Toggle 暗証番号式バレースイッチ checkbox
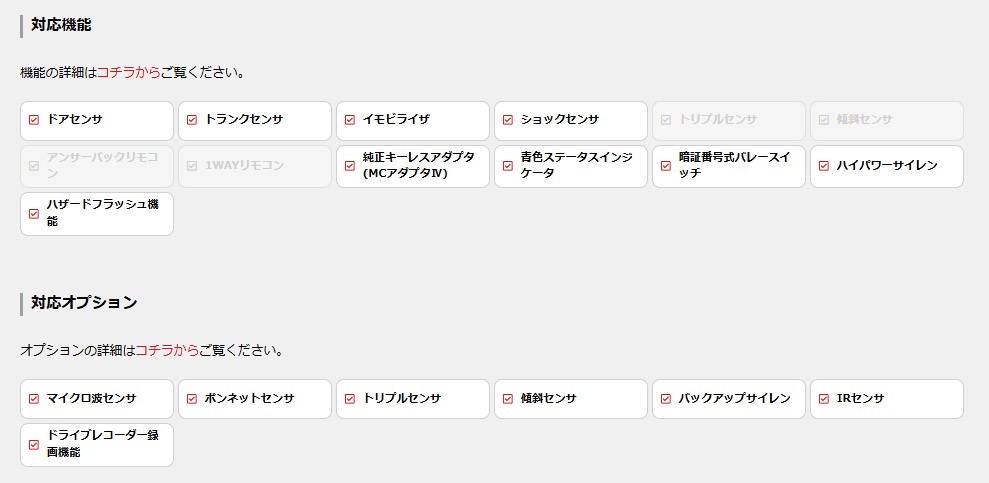The image size is (989, 483). (x=666, y=166)
